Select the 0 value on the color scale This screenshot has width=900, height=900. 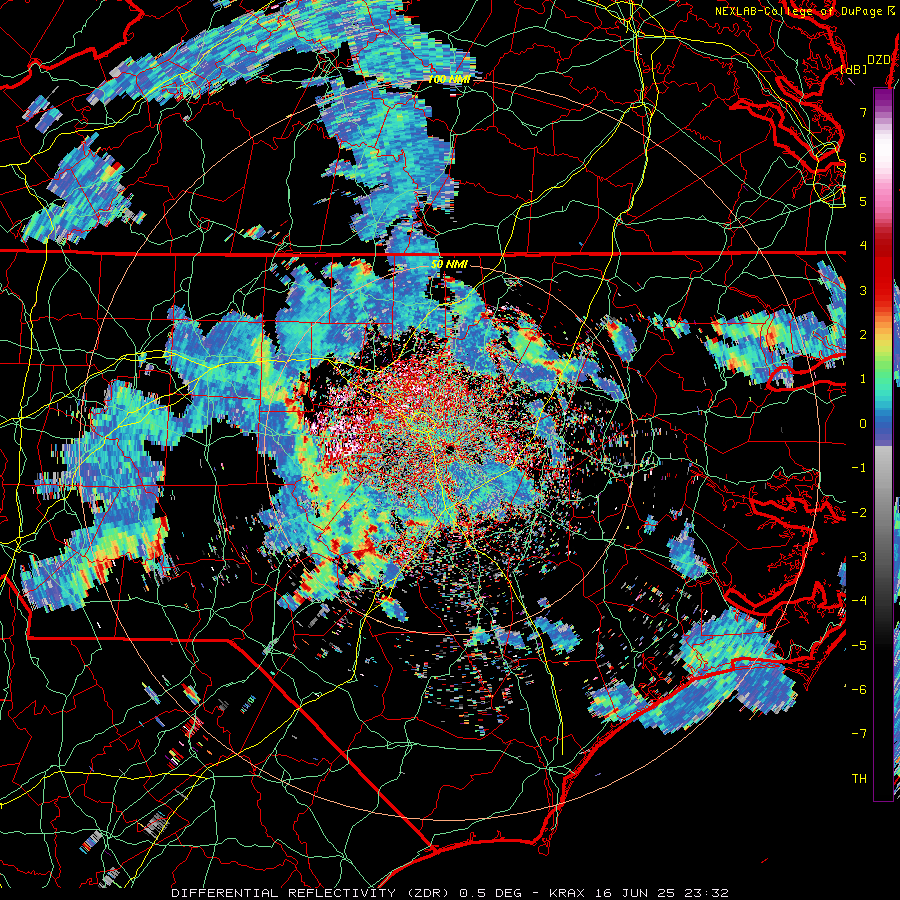(x=863, y=423)
